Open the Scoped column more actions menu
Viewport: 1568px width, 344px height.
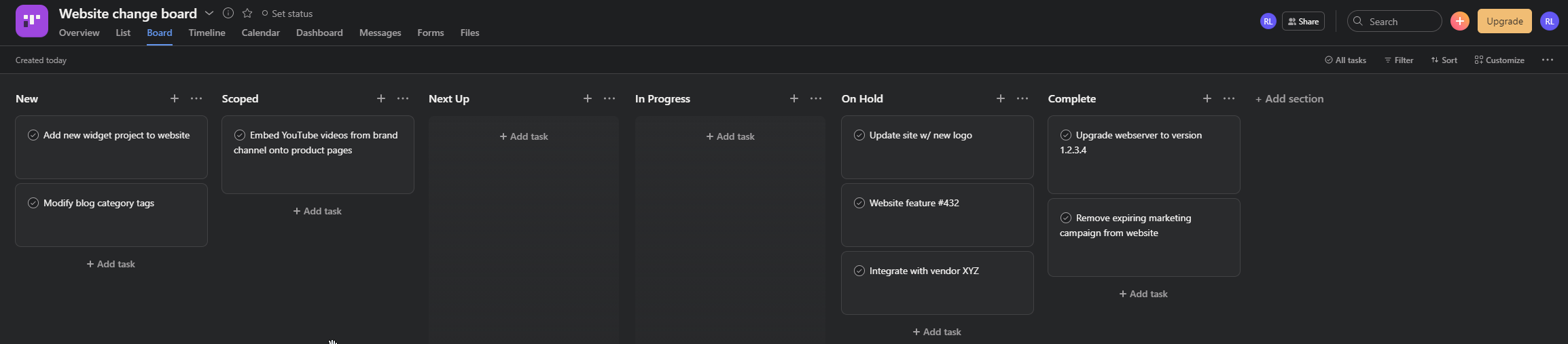pos(403,98)
